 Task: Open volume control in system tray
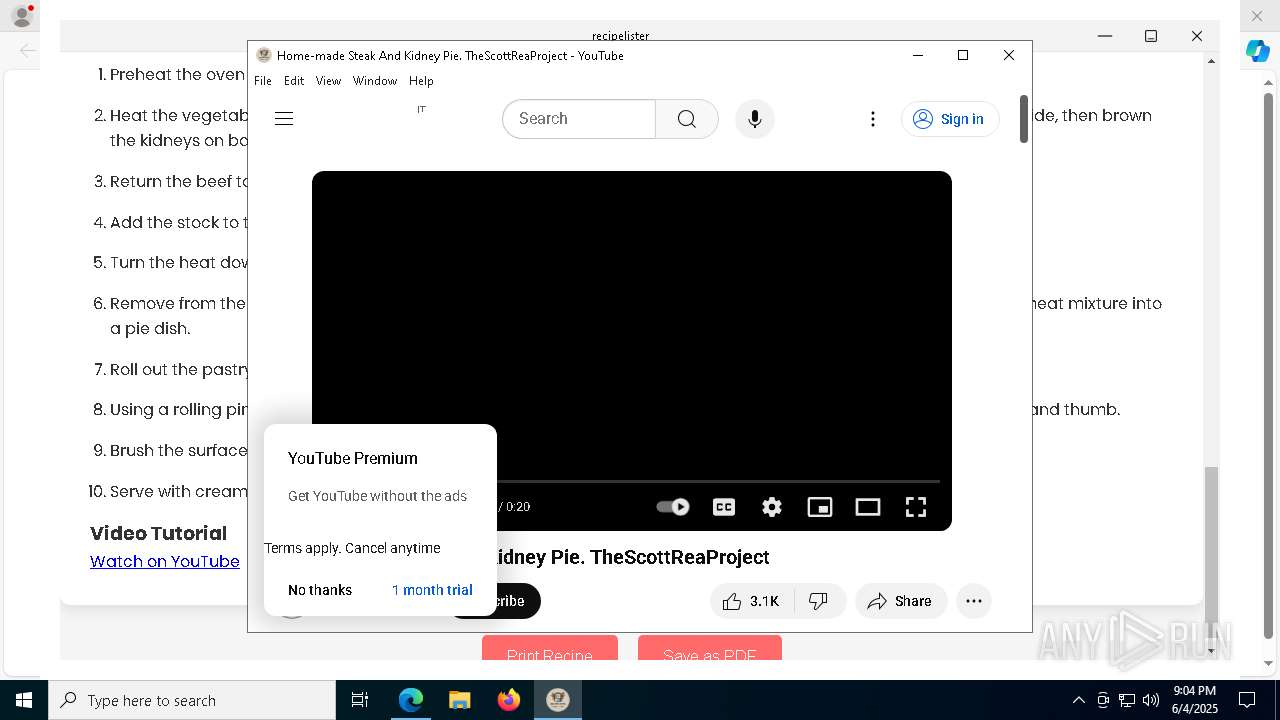(1151, 700)
